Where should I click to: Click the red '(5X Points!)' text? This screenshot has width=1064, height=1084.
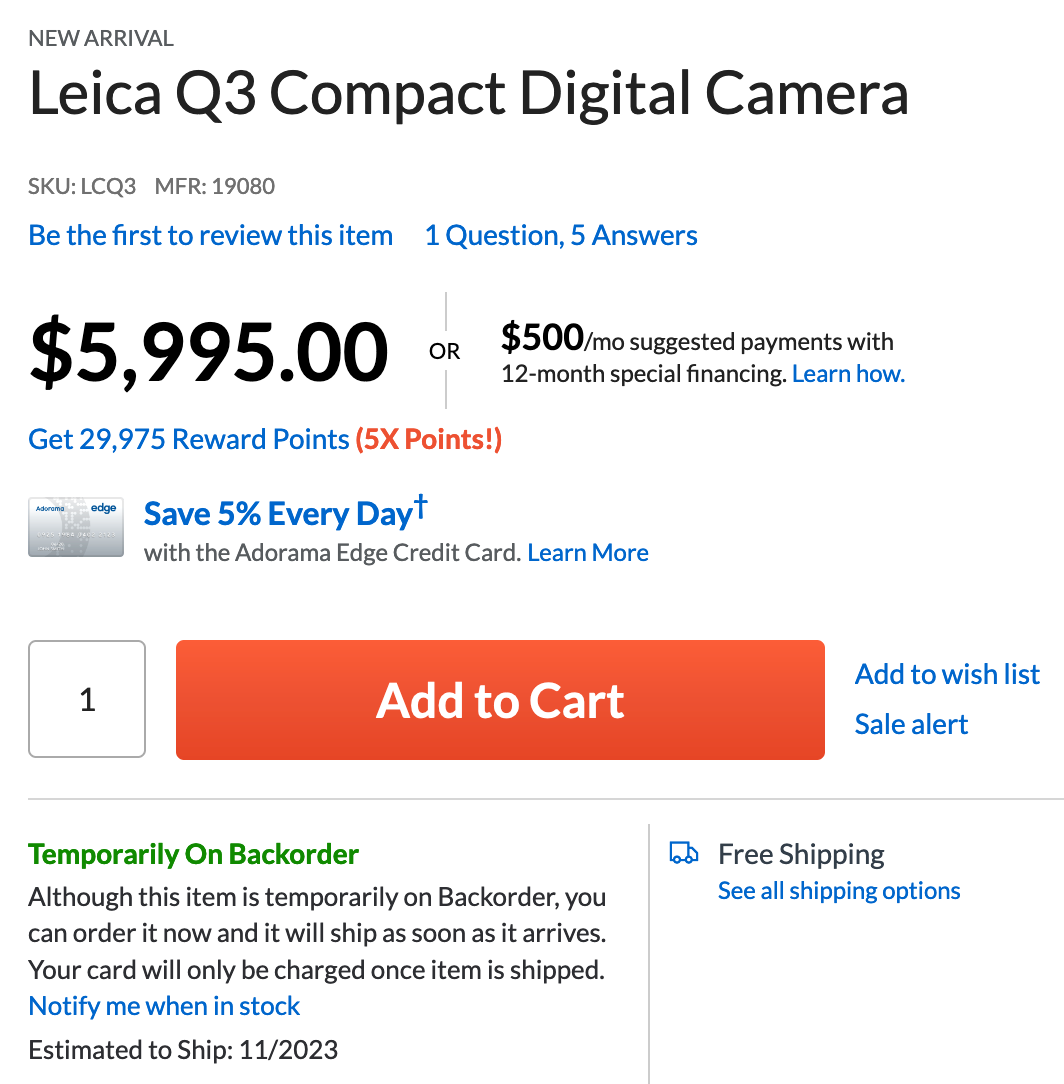tap(429, 439)
